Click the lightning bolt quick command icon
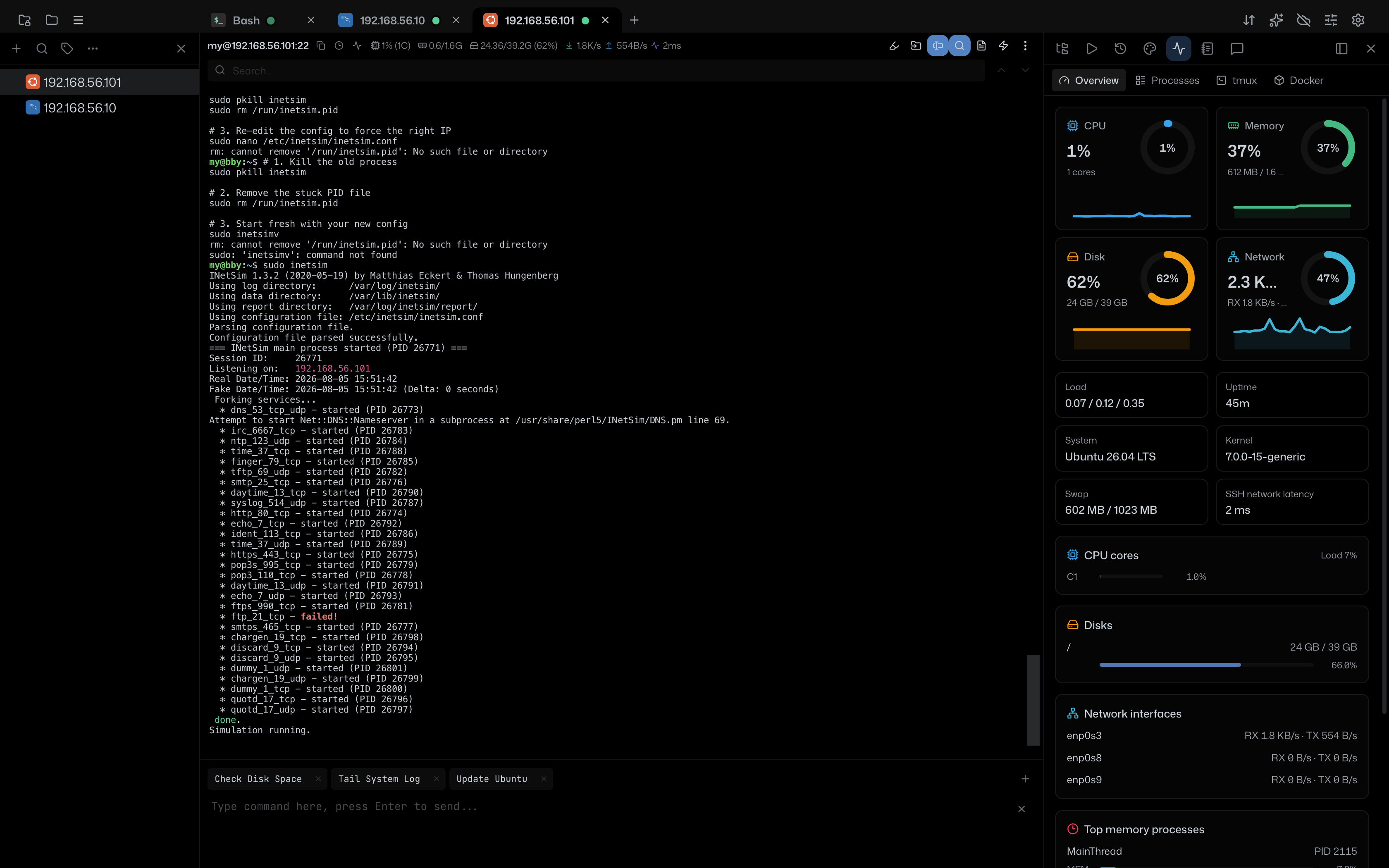This screenshot has width=1389, height=868. pyautogui.click(x=1003, y=45)
